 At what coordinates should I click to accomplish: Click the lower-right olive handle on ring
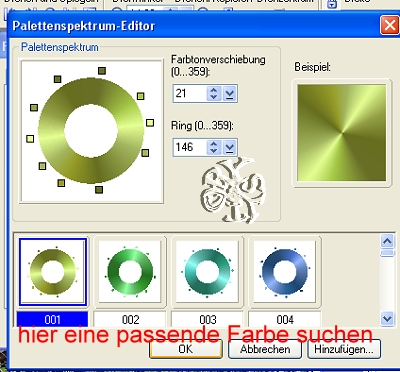[x=145, y=153]
